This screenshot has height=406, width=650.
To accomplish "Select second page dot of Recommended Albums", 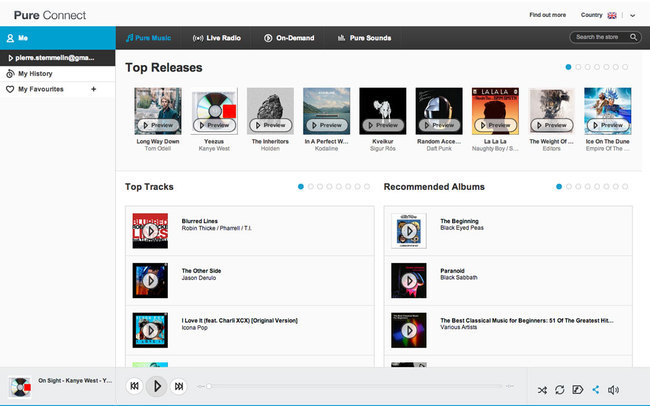I will pos(569,187).
